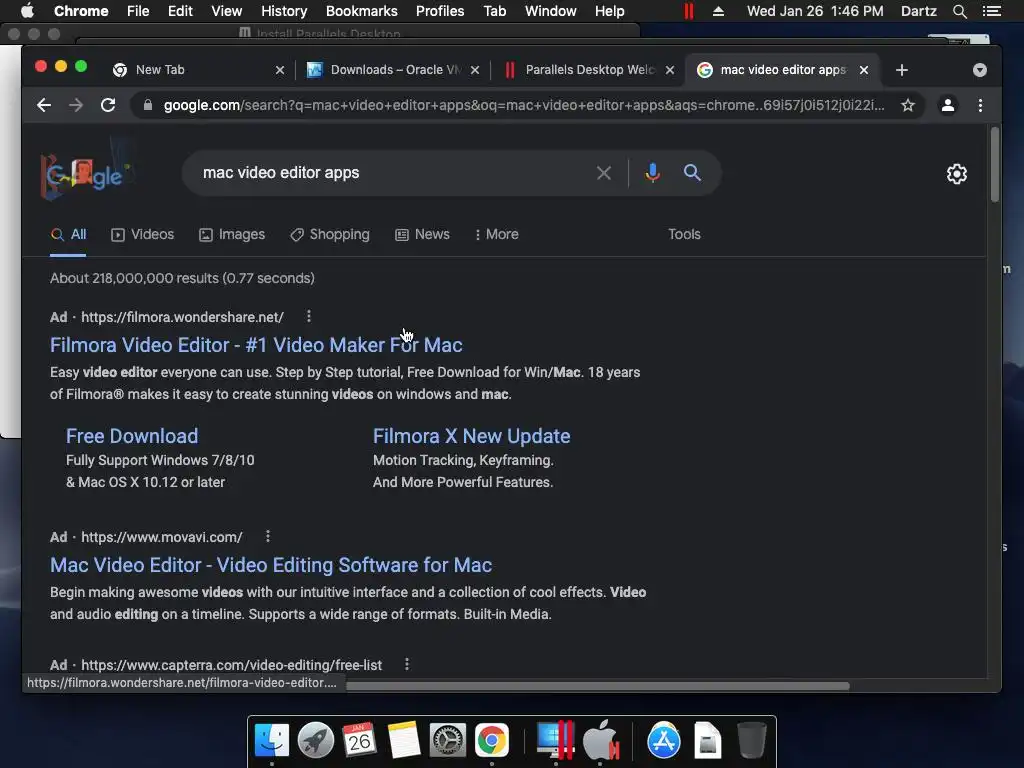Open the File menu in the menu bar
The width and height of the screenshot is (1024, 768).
pos(138,11)
